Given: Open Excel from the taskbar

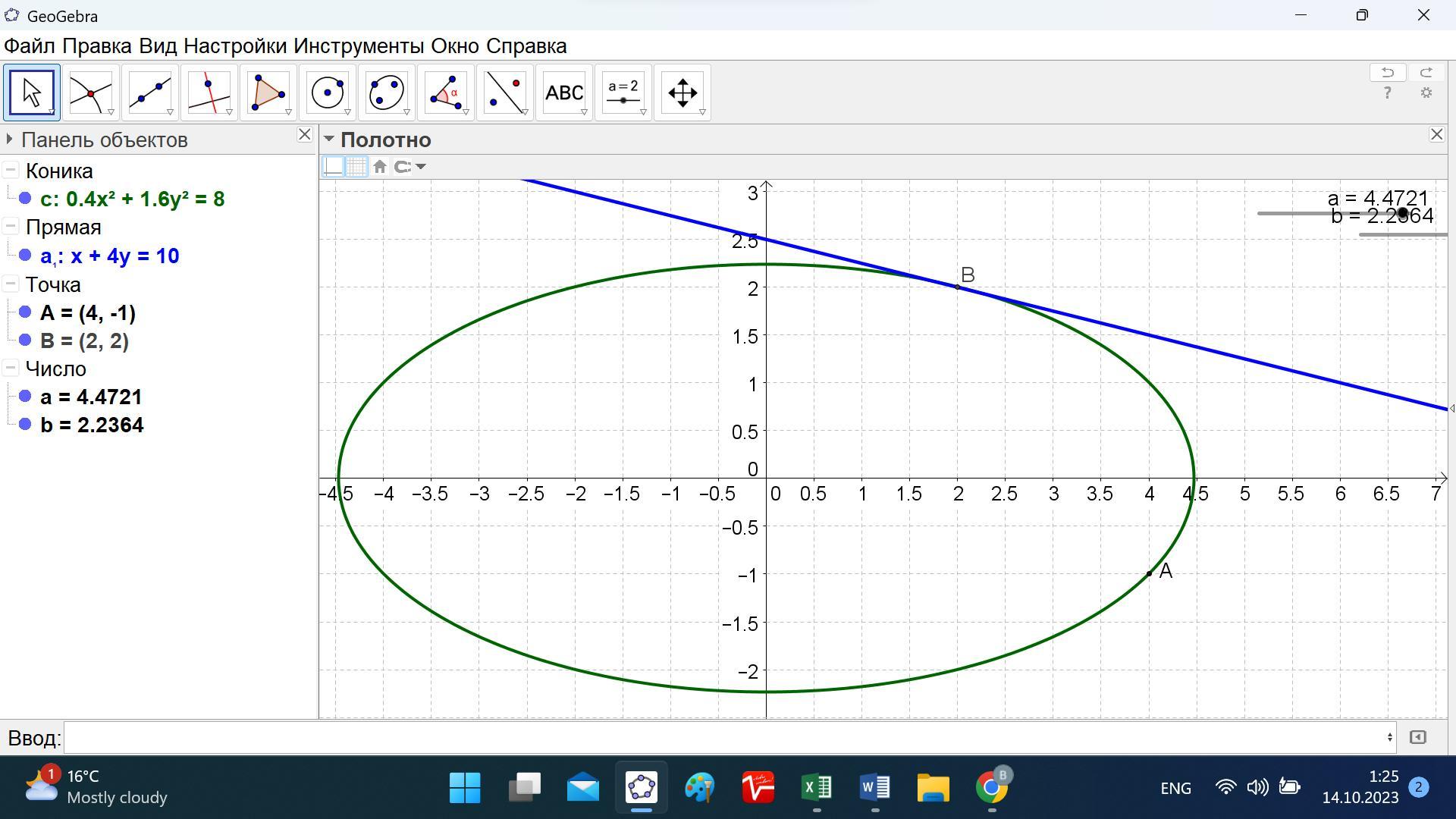Looking at the screenshot, I should pos(817,788).
